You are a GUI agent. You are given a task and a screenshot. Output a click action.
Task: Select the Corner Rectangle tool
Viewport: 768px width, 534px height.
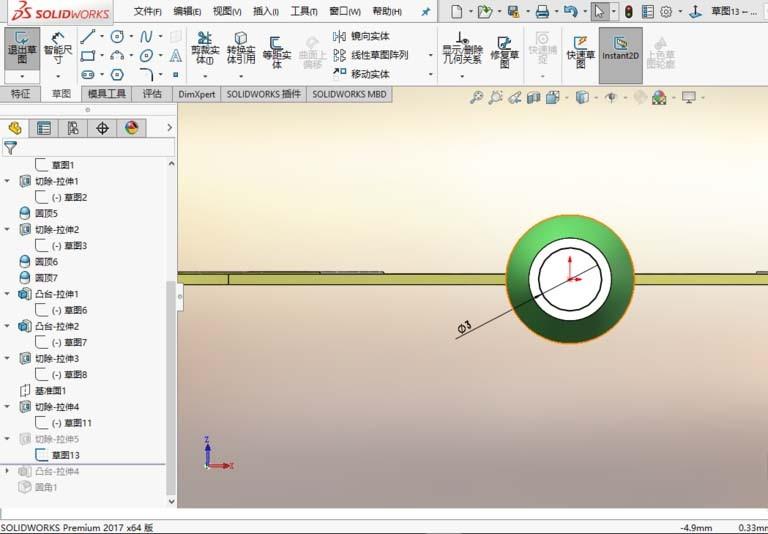(x=88, y=55)
